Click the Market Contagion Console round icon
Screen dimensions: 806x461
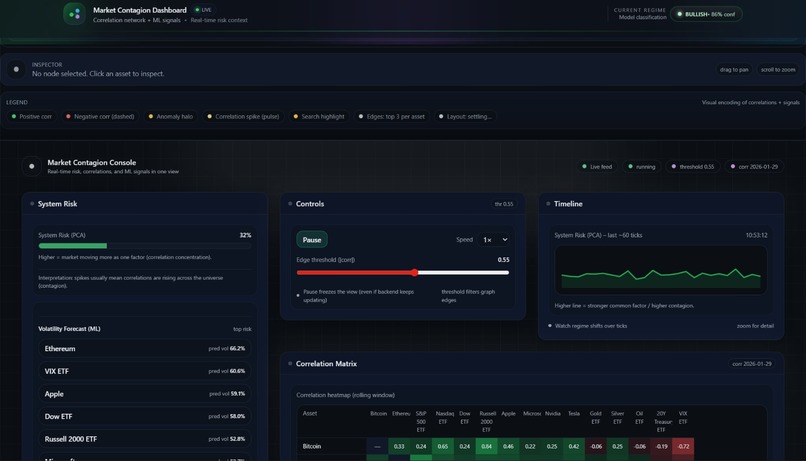coord(32,166)
